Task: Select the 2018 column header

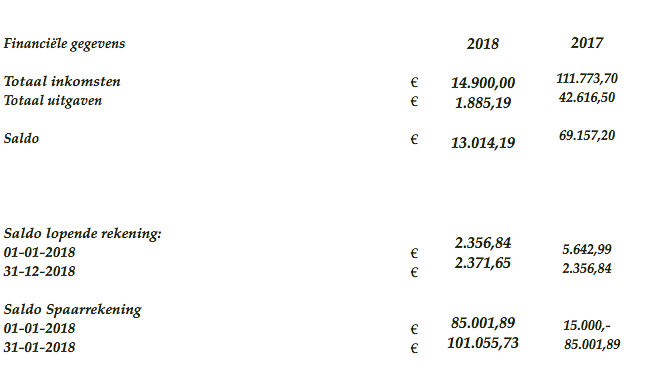Action: 483,44
